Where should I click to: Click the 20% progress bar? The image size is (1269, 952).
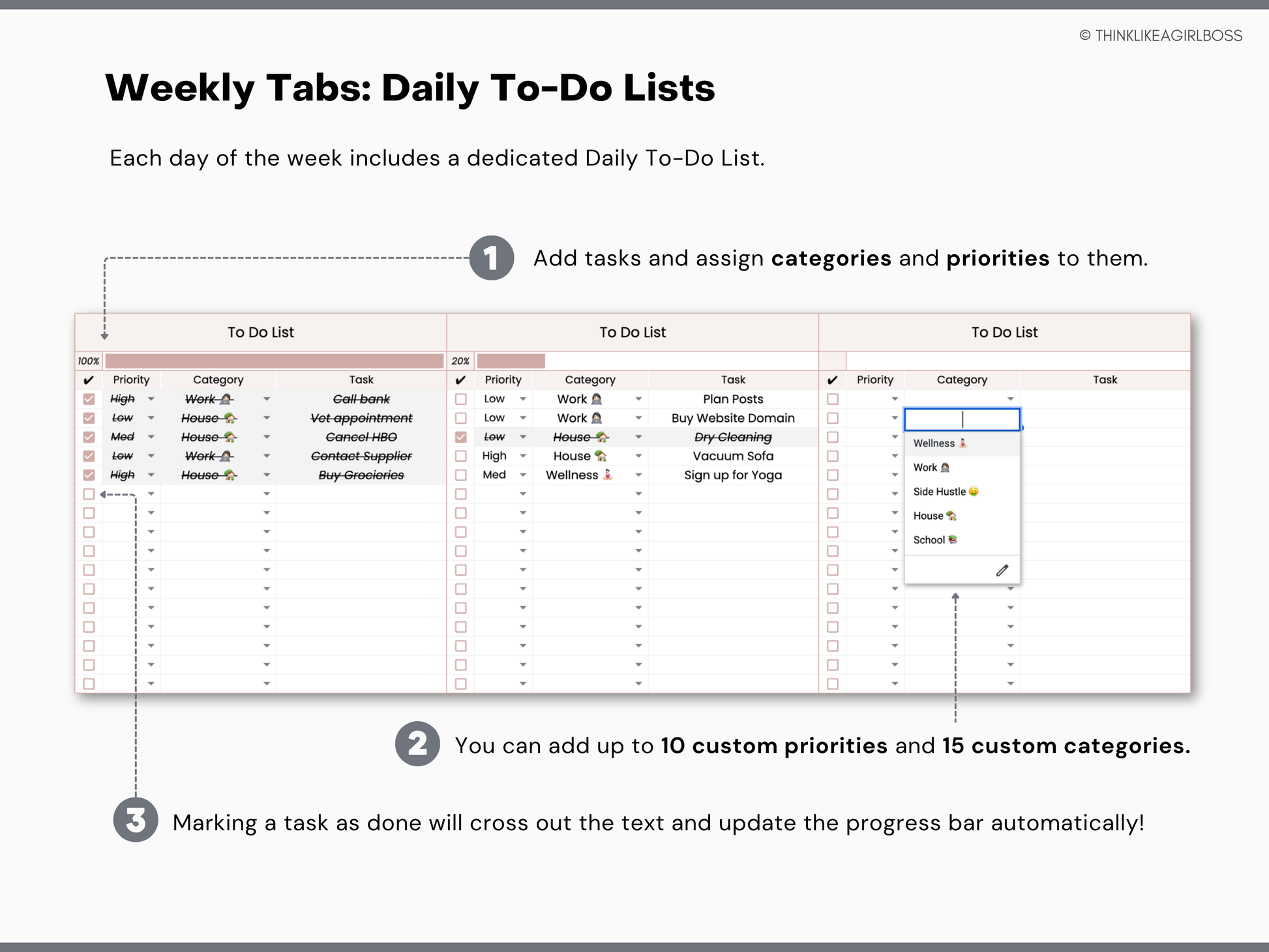[511, 361]
